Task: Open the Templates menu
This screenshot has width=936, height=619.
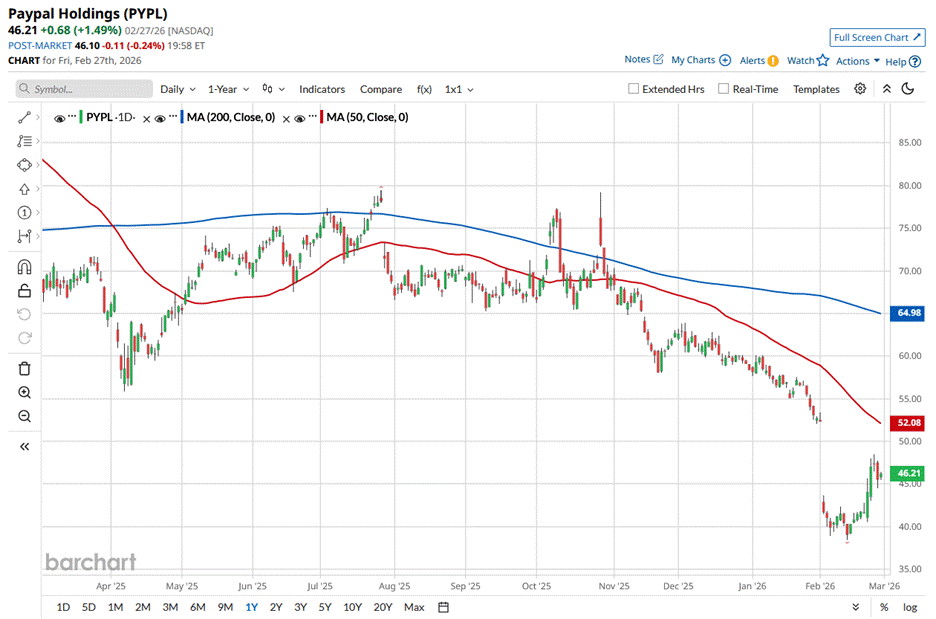Action: [x=816, y=89]
